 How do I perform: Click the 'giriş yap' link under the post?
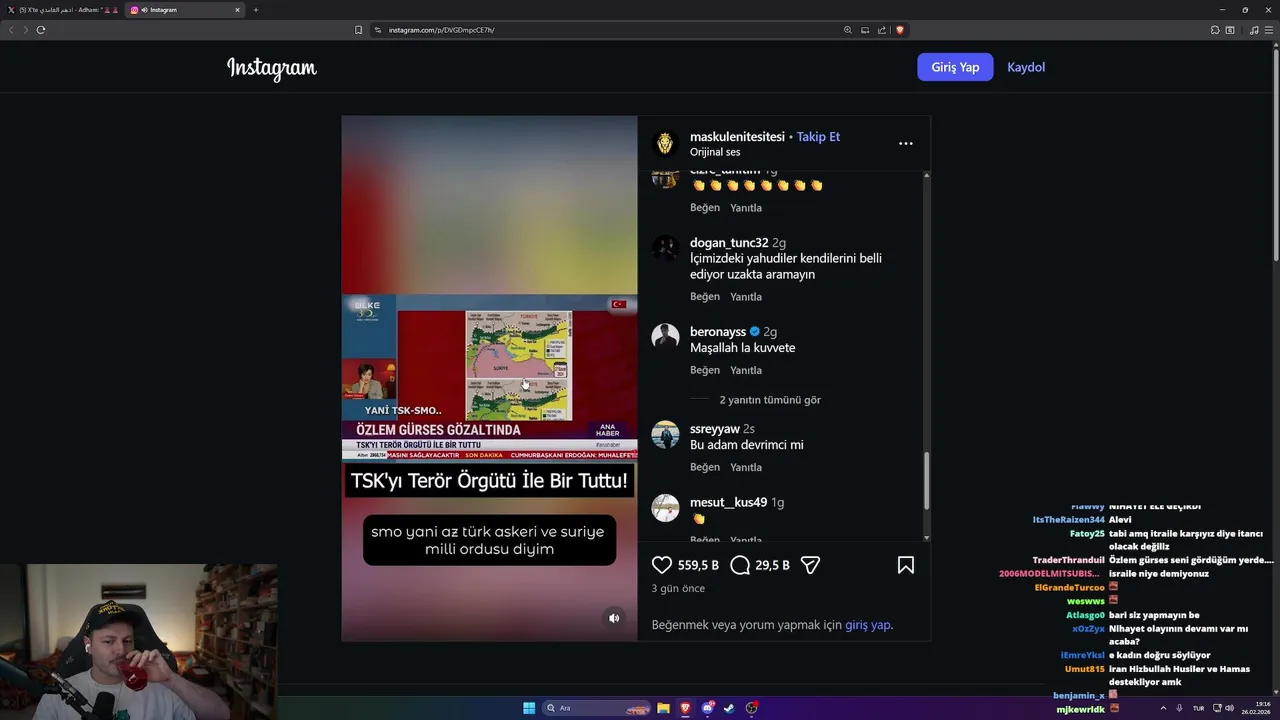point(867,625)
